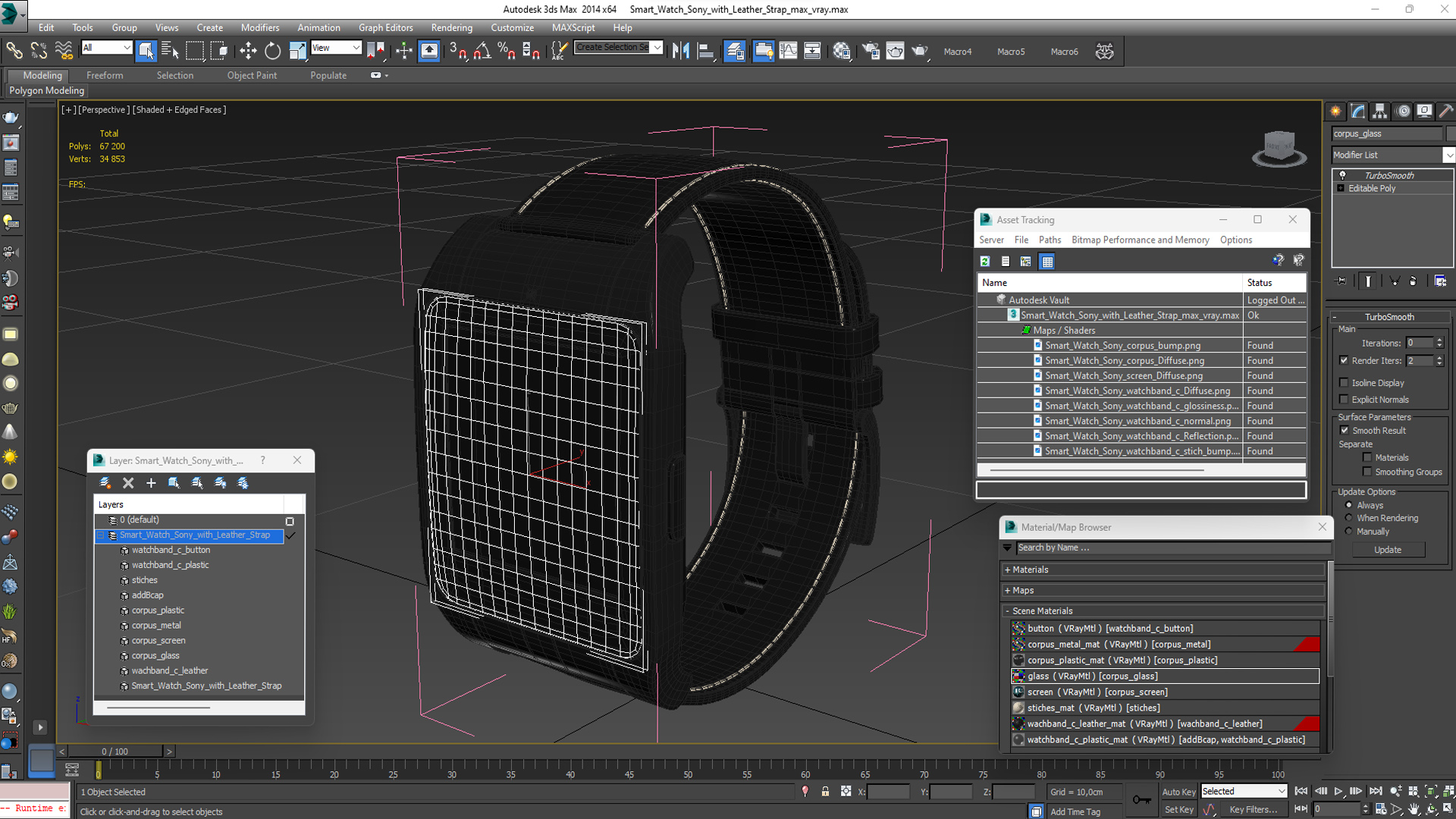Click the Auto Key button

(1178, 792)
